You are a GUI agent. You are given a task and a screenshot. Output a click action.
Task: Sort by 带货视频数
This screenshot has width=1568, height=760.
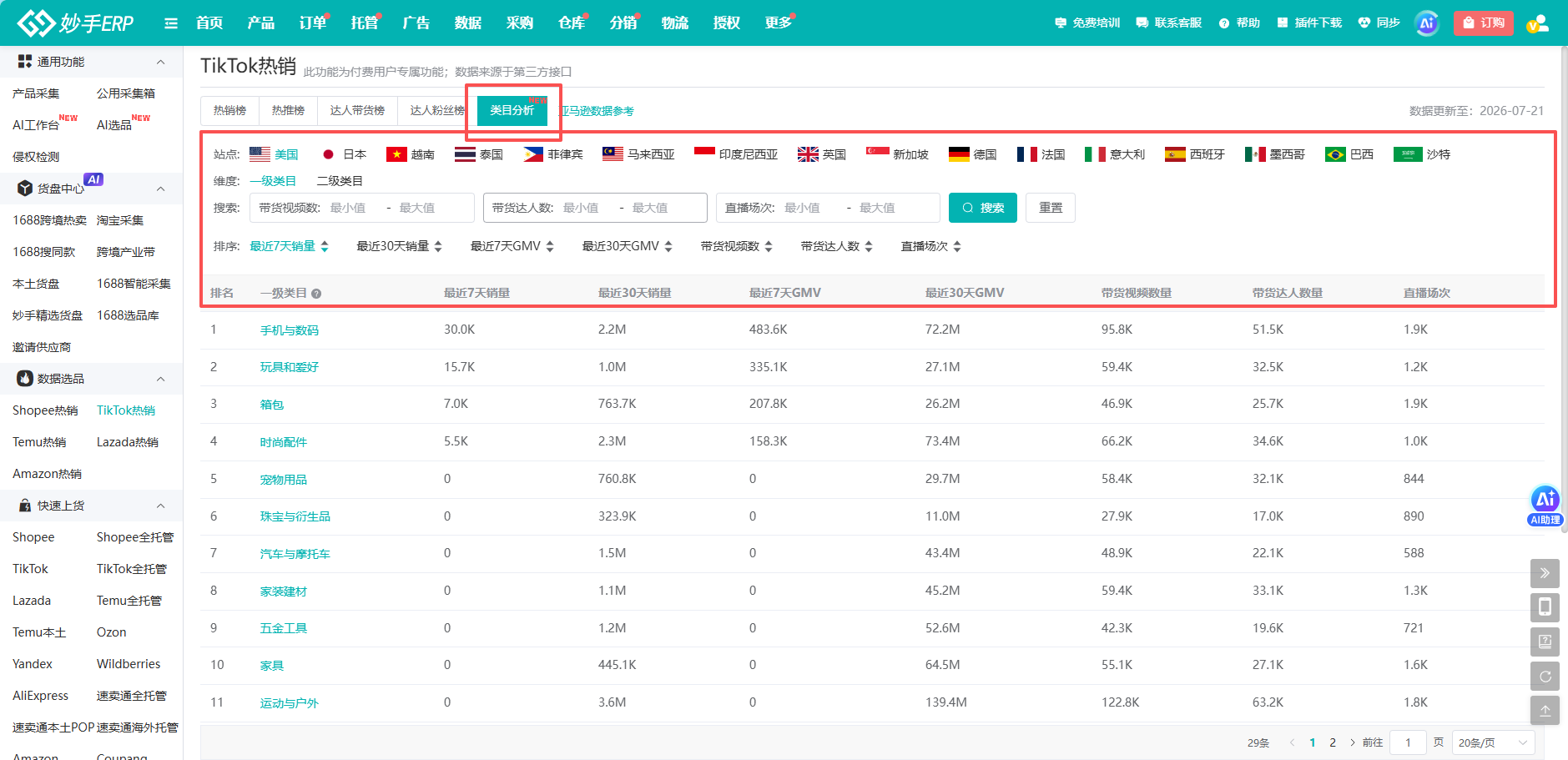(x=737, y=246)
